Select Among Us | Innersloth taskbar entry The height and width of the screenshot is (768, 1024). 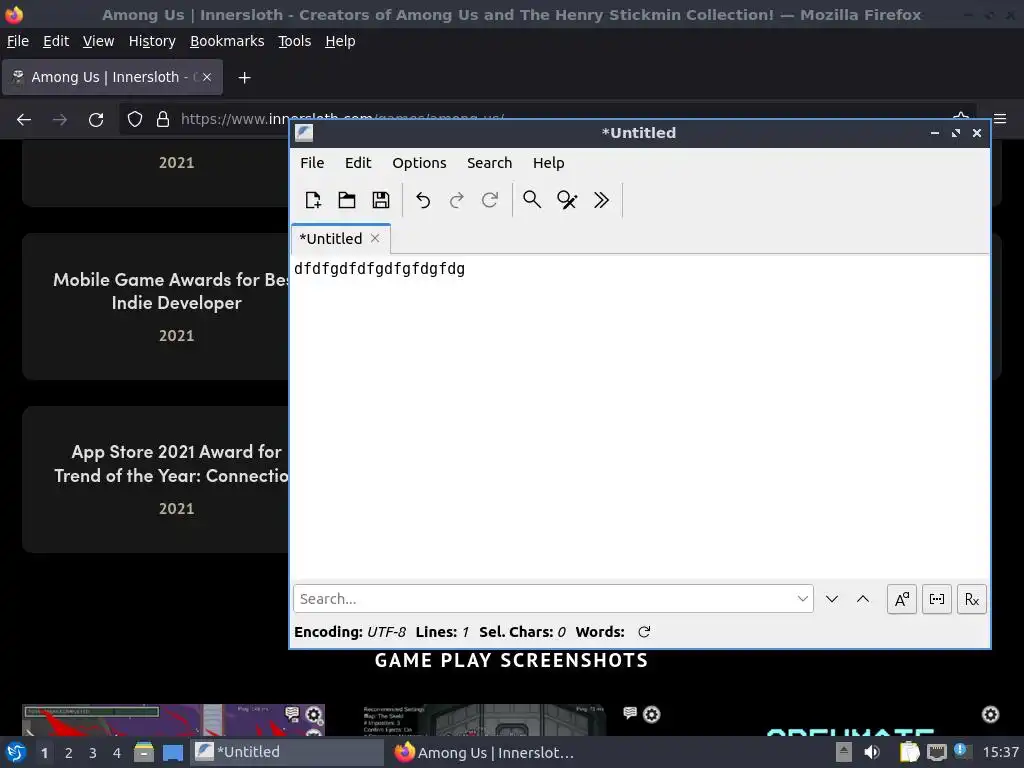click(485, 752)
